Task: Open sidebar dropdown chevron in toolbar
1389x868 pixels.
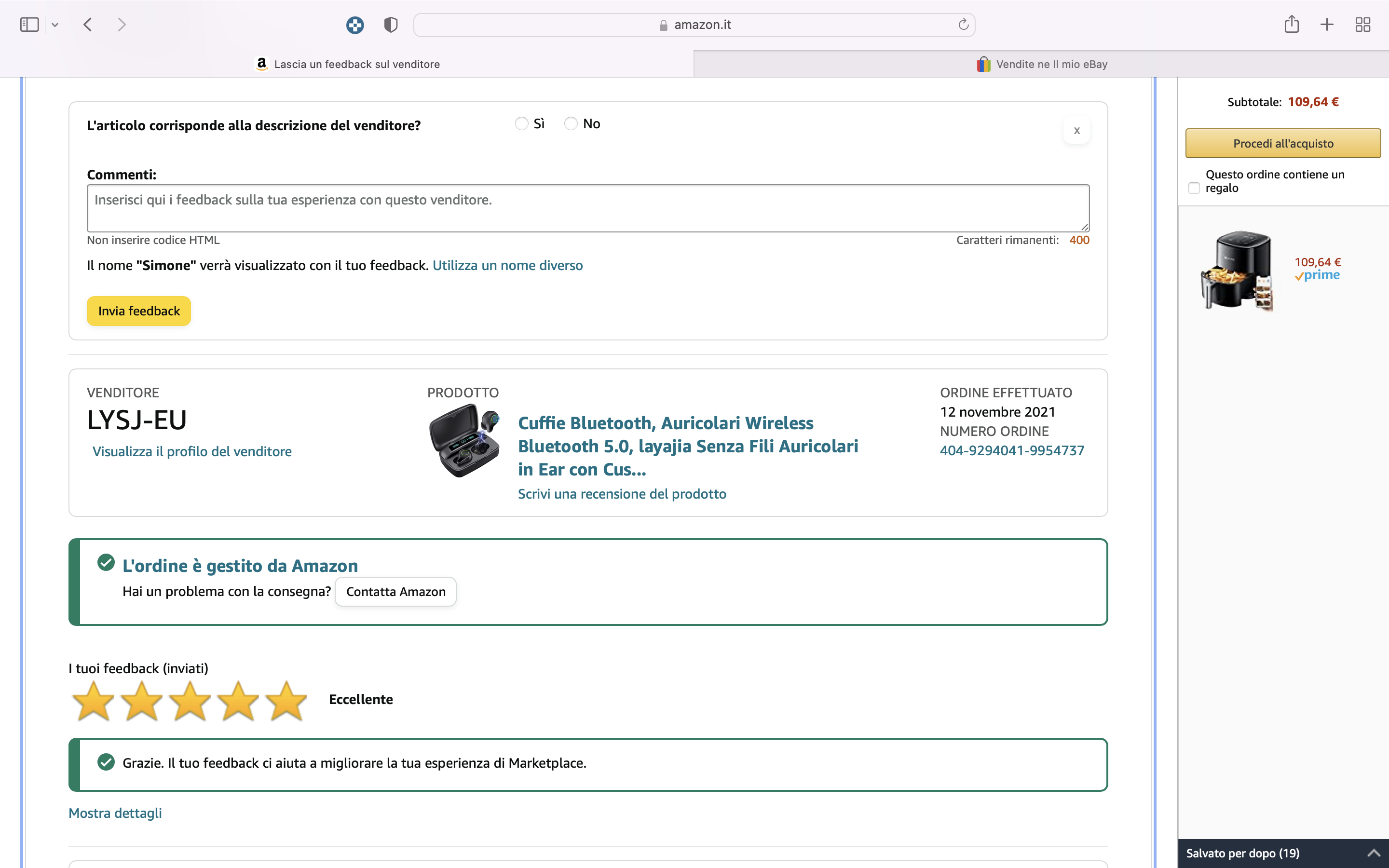Action: point(55,25)
